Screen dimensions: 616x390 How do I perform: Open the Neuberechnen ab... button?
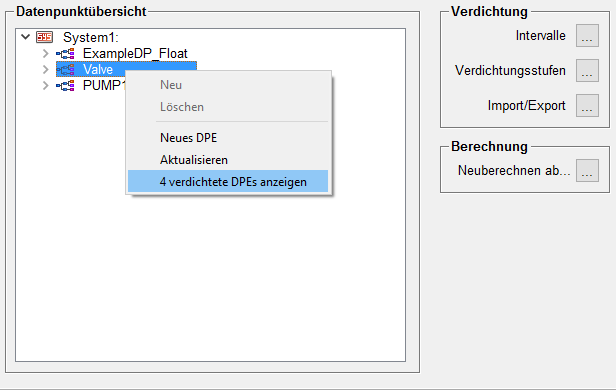[587, 170]
